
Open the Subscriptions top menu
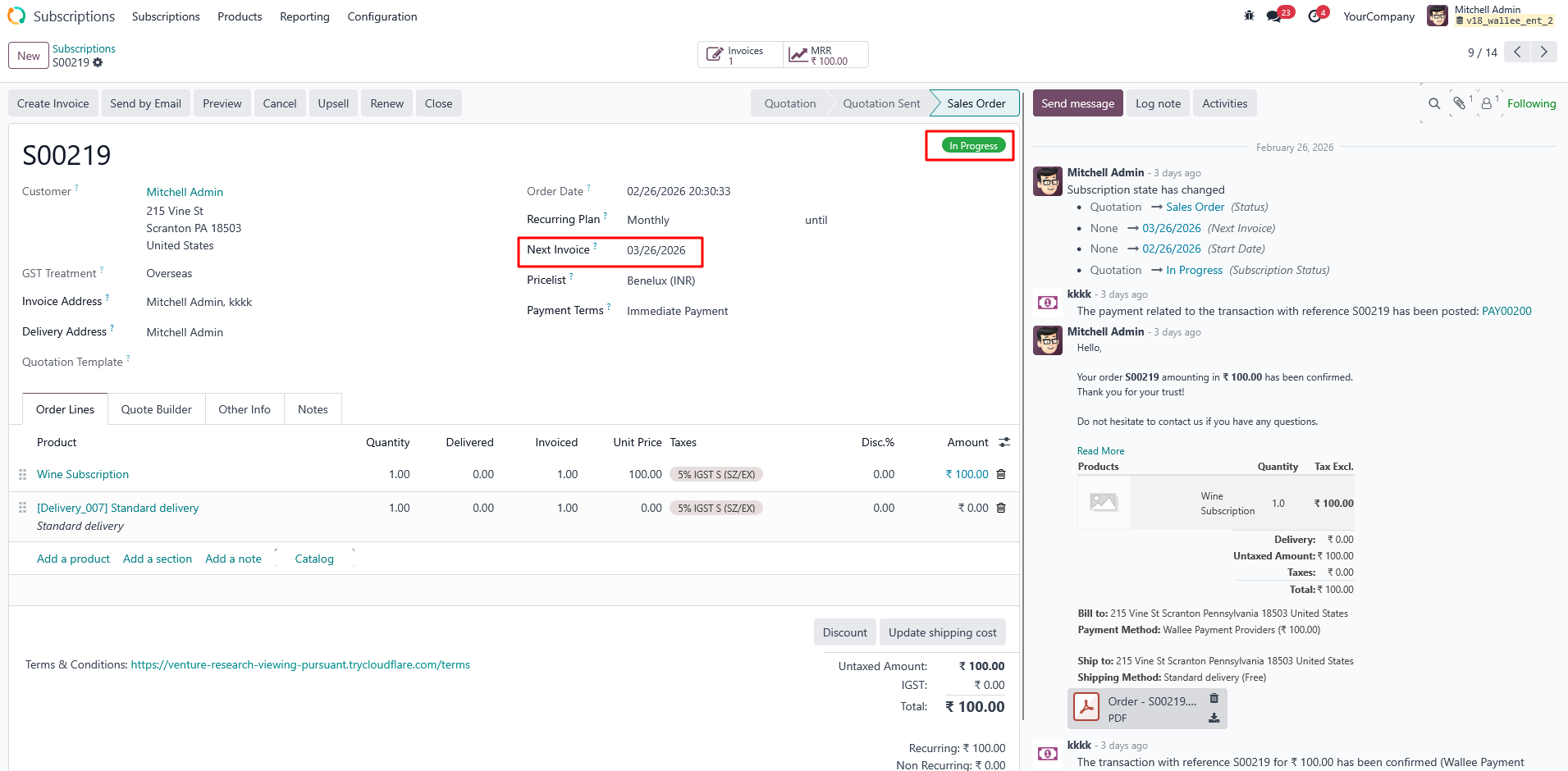coord(166,16)
